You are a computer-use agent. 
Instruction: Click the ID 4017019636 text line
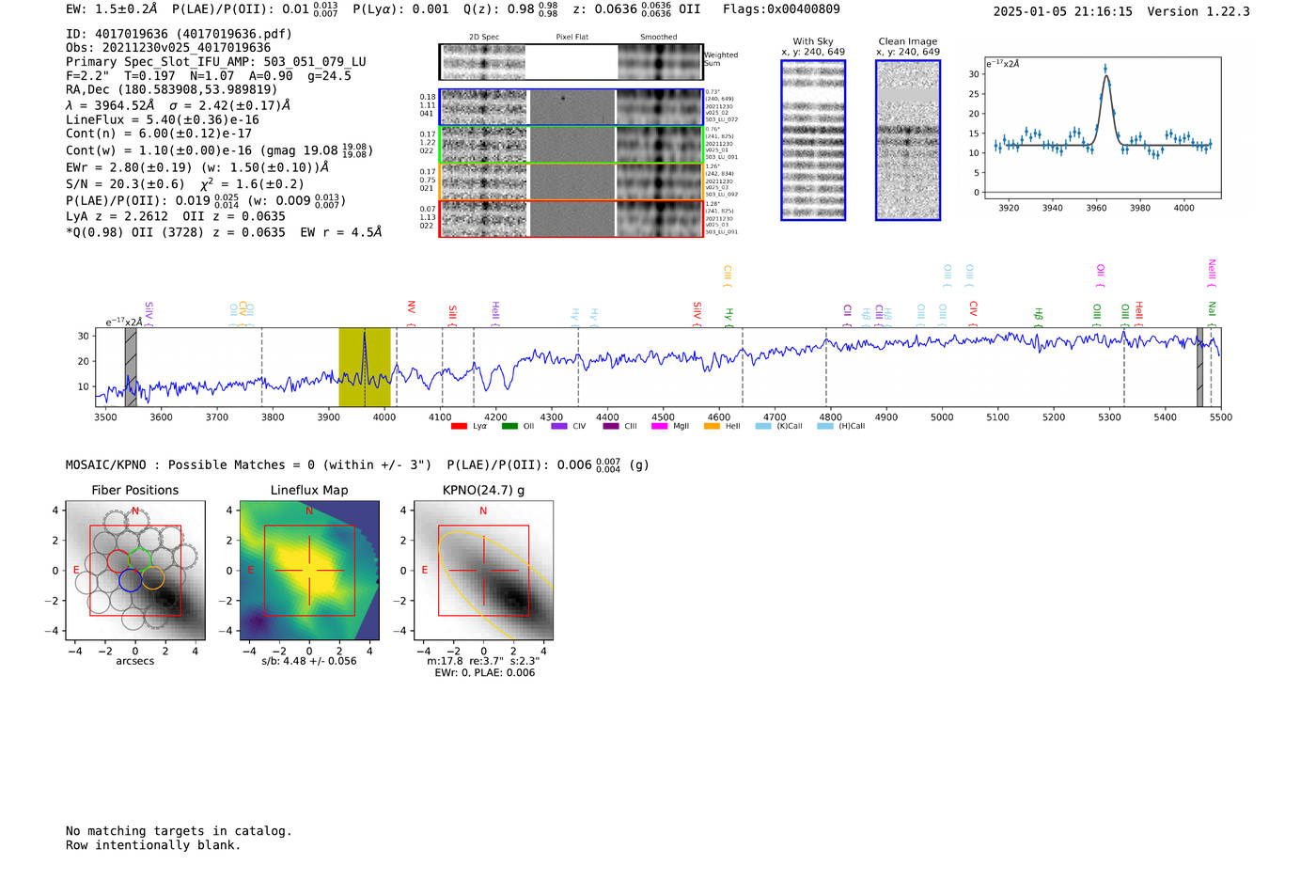click(x=179, y=34)
